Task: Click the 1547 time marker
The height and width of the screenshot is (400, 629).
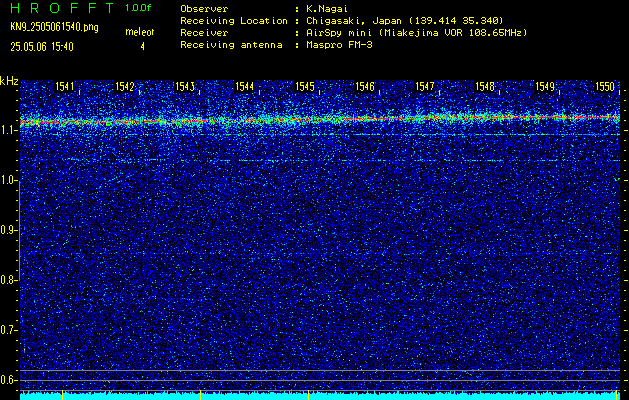Action: (425, 86)
